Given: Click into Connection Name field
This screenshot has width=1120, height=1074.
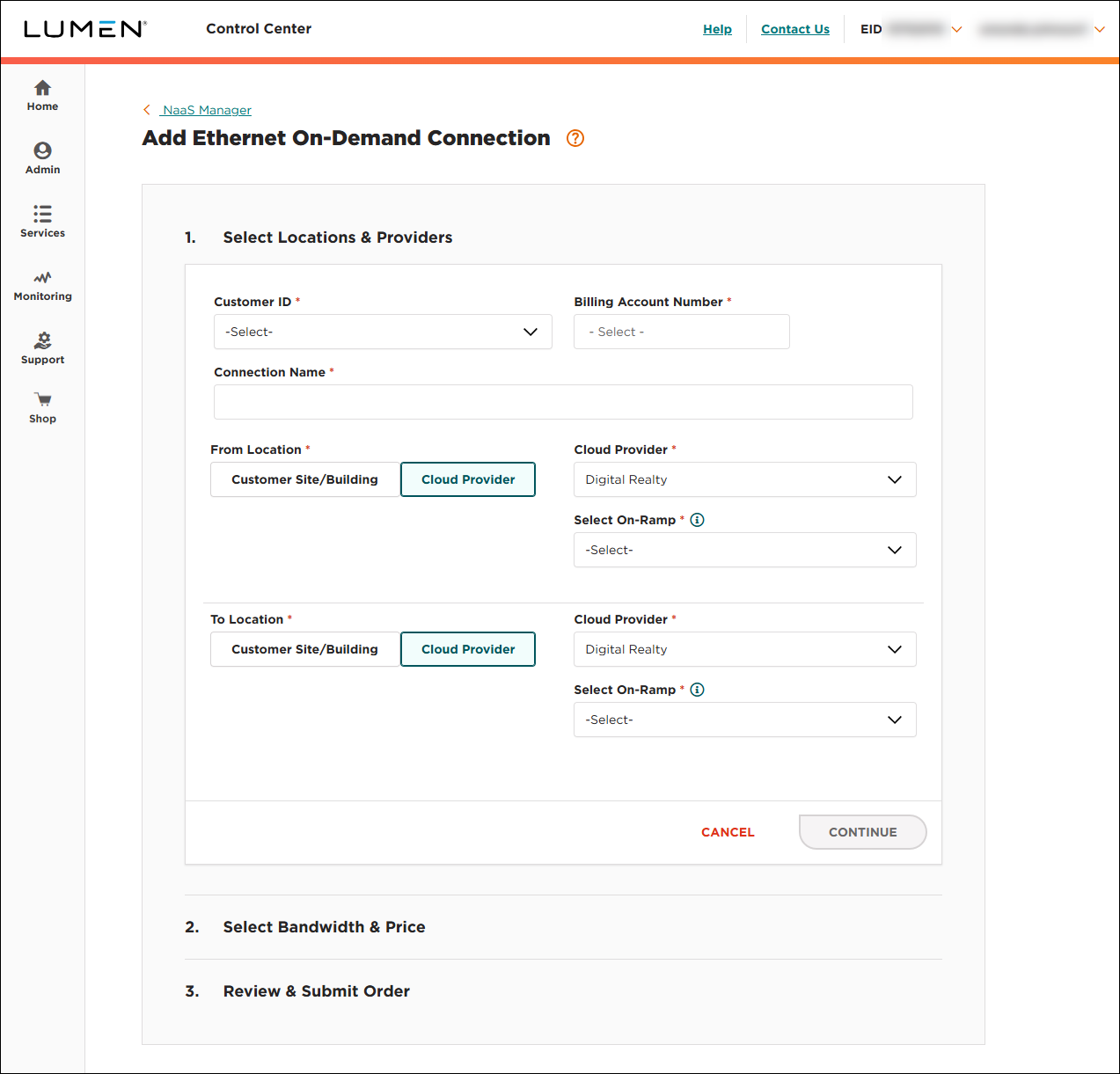Looking at the screenshot, I should coord(563,402).
